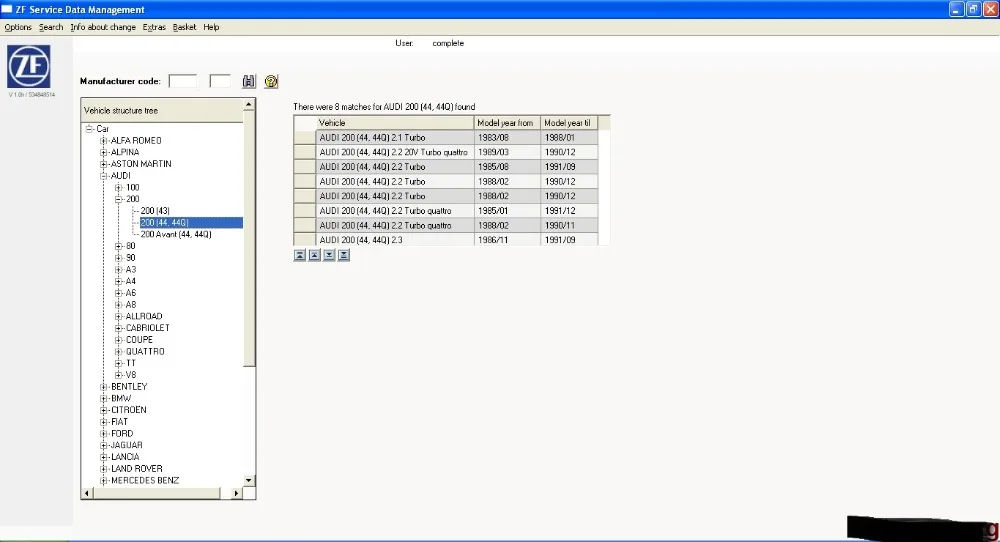Expand the MERCEDES BENZ node
1000x542 pixels.
(103, 480)
